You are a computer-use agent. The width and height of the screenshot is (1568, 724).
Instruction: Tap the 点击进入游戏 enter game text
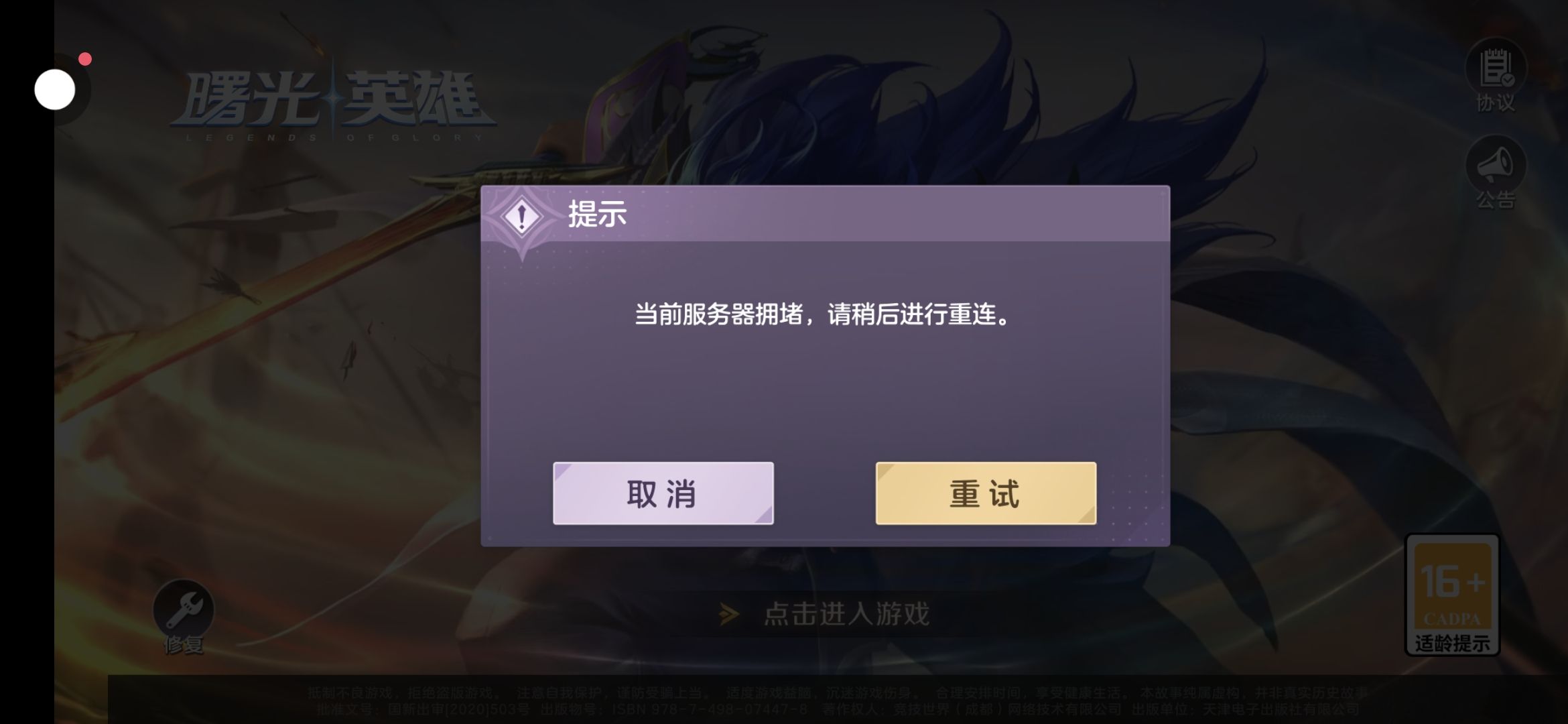[x=846, y=613]
